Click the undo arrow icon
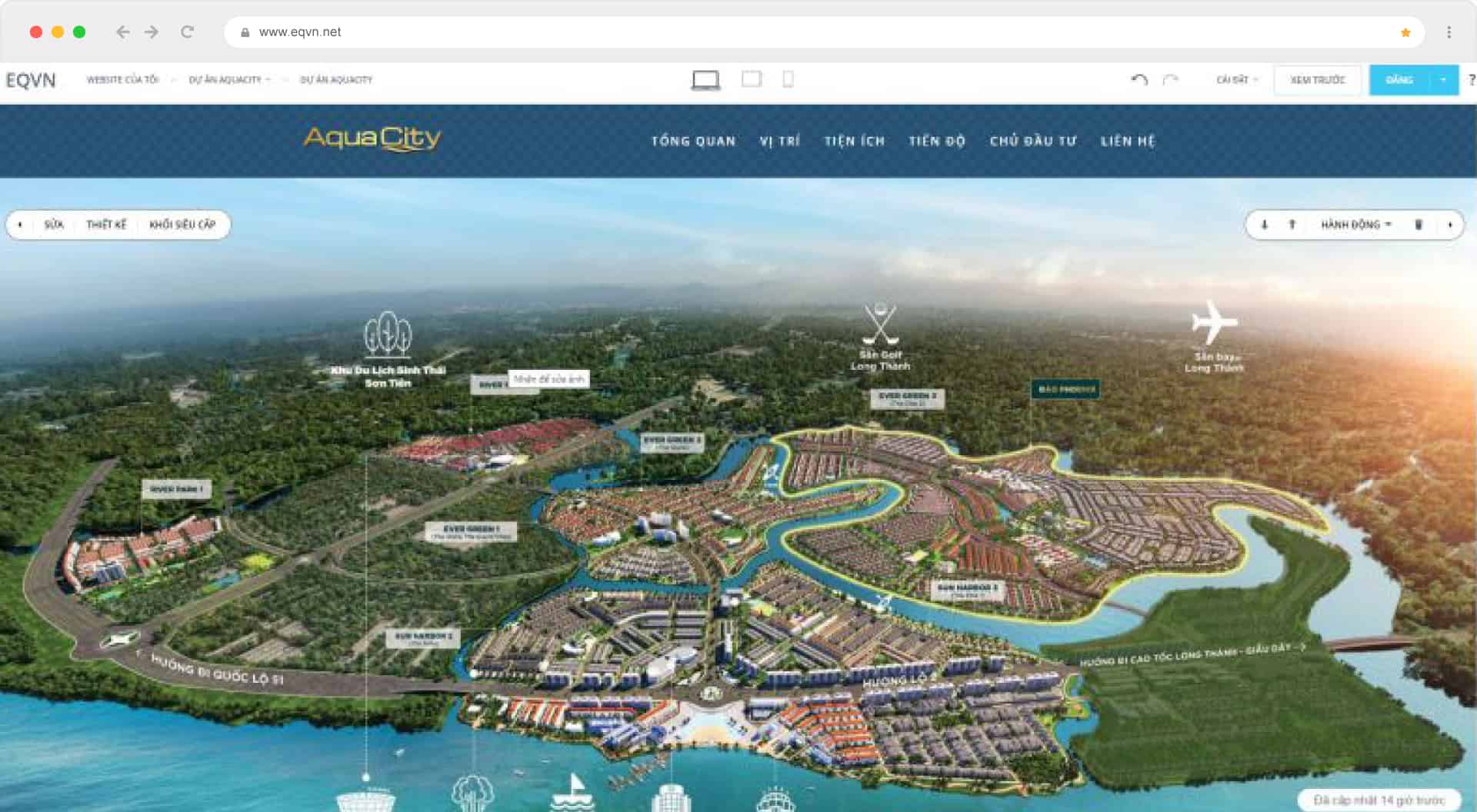This screenshot has height=812, width=1477. pyautogui.click(x=1139, y=80)
